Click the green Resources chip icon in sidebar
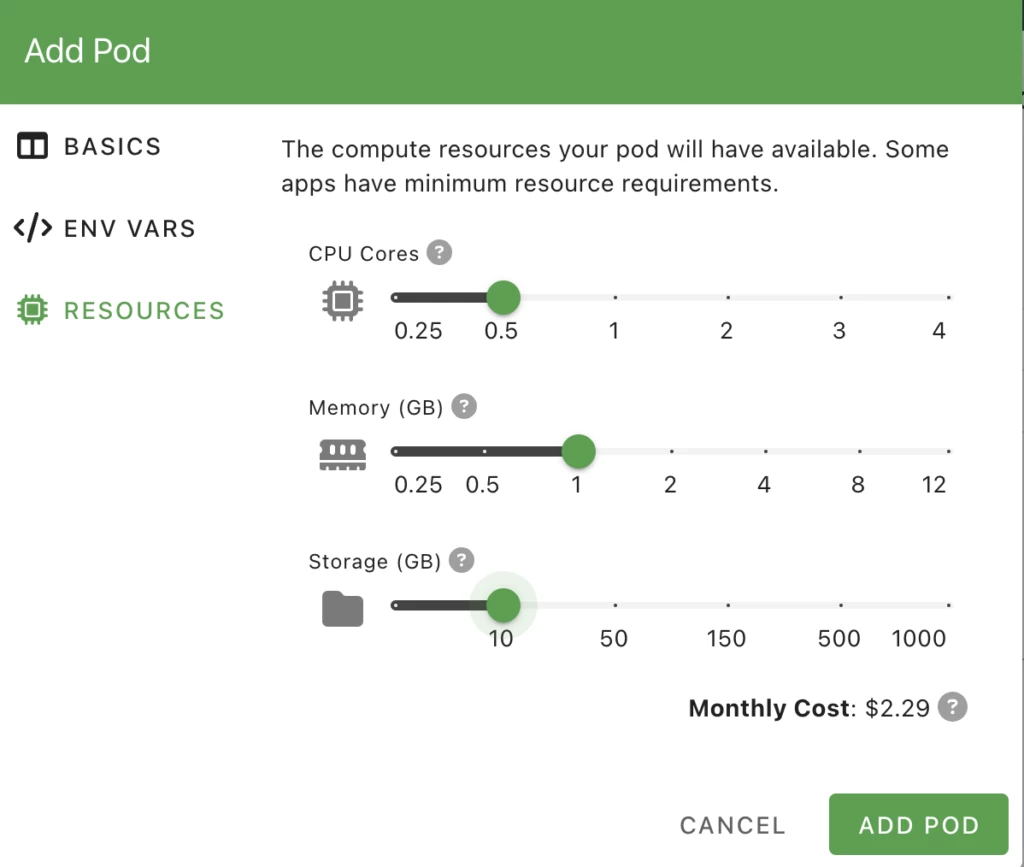Screen dimensions: 1024x867 (x=32, y=310)
